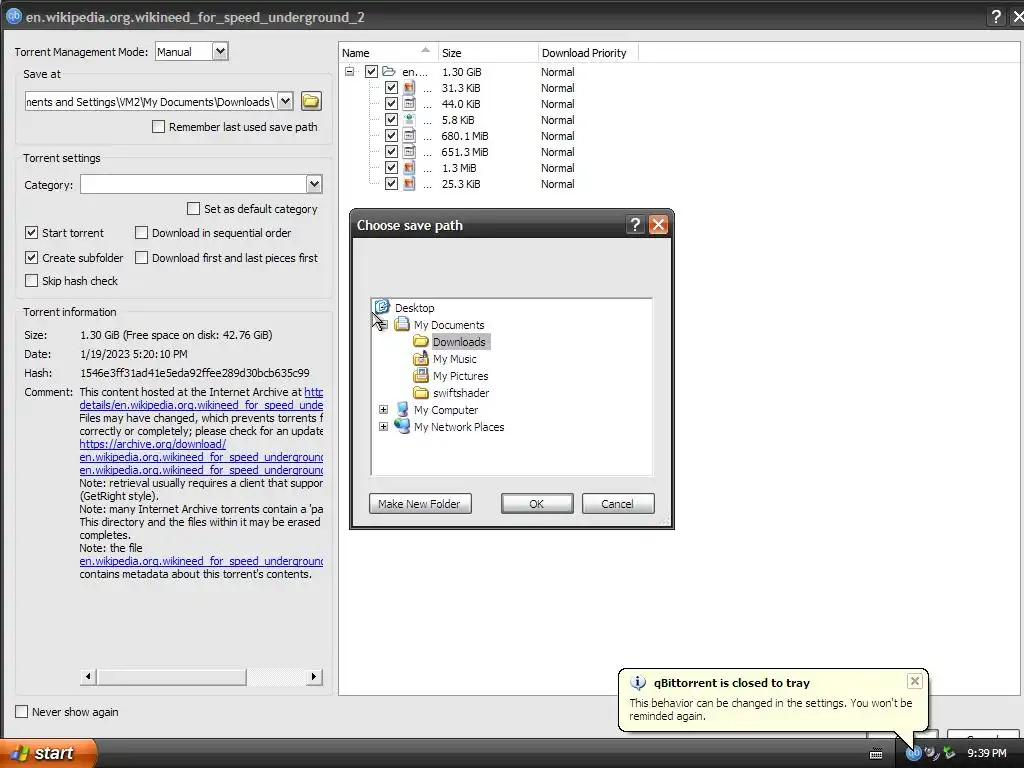Click Make New Folder button

point(420,504)
